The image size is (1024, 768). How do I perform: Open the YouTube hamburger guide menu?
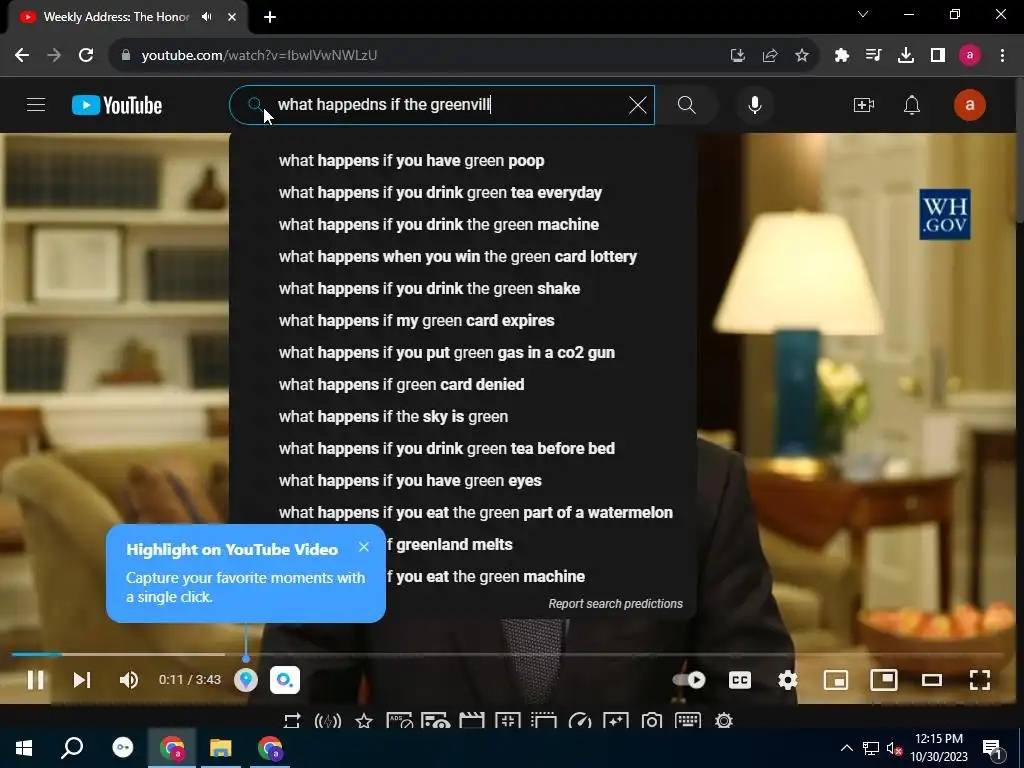(36, 104)
